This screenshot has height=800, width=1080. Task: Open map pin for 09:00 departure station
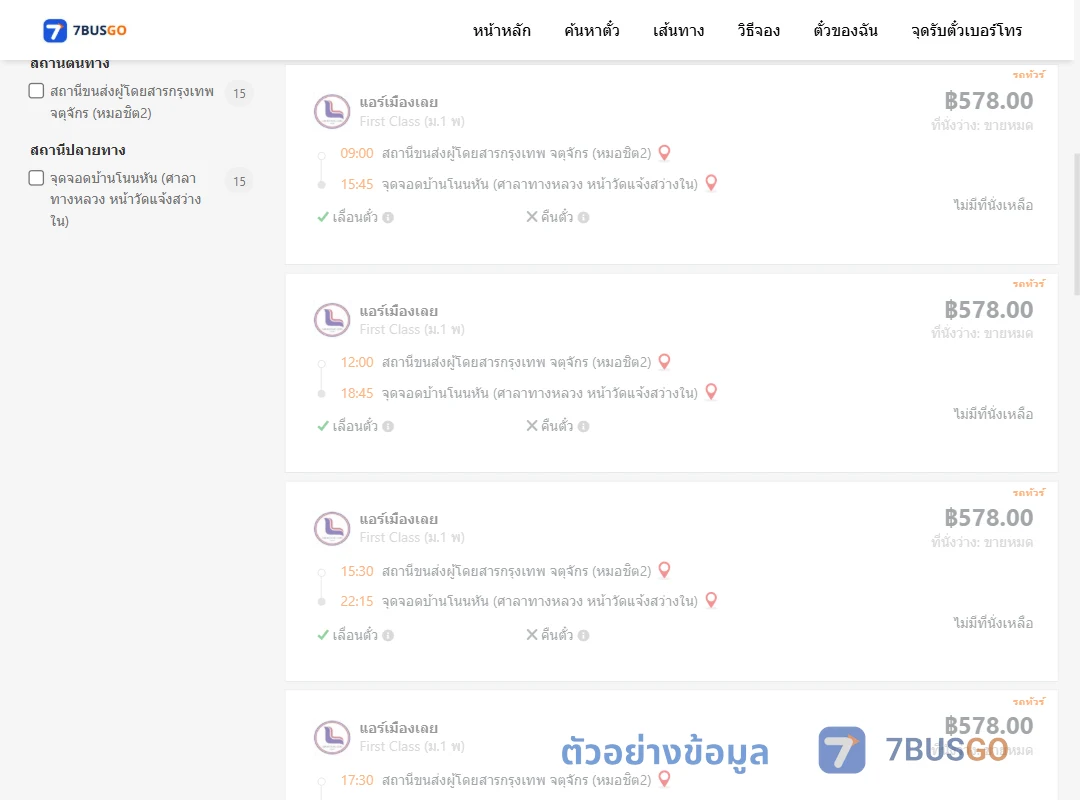(x=665, y=153)
